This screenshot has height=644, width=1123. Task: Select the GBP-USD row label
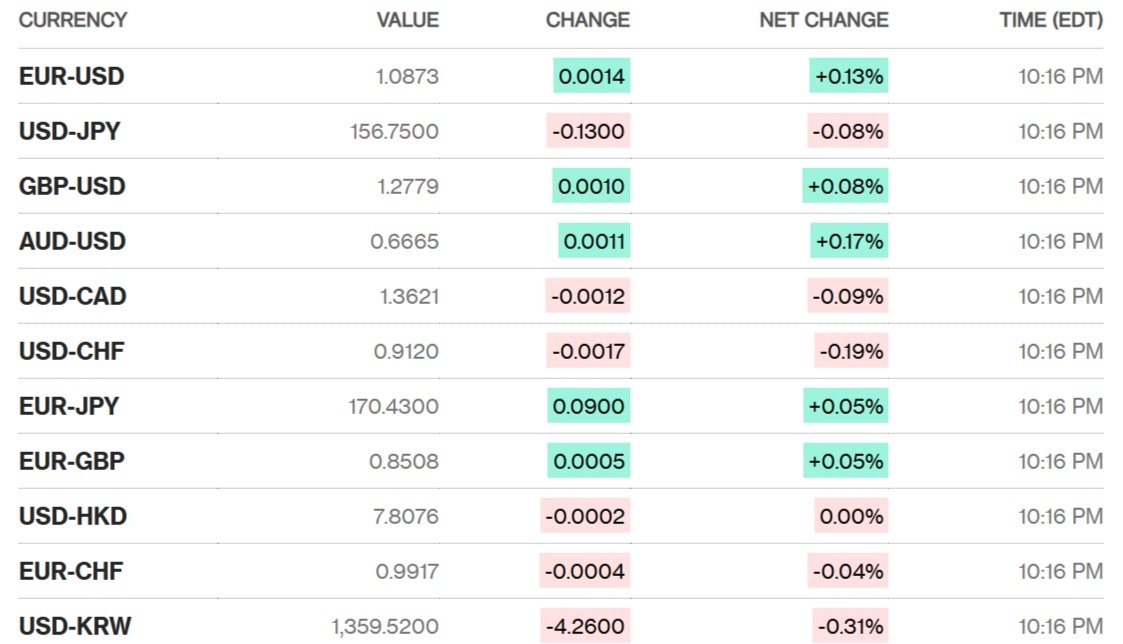72,186
